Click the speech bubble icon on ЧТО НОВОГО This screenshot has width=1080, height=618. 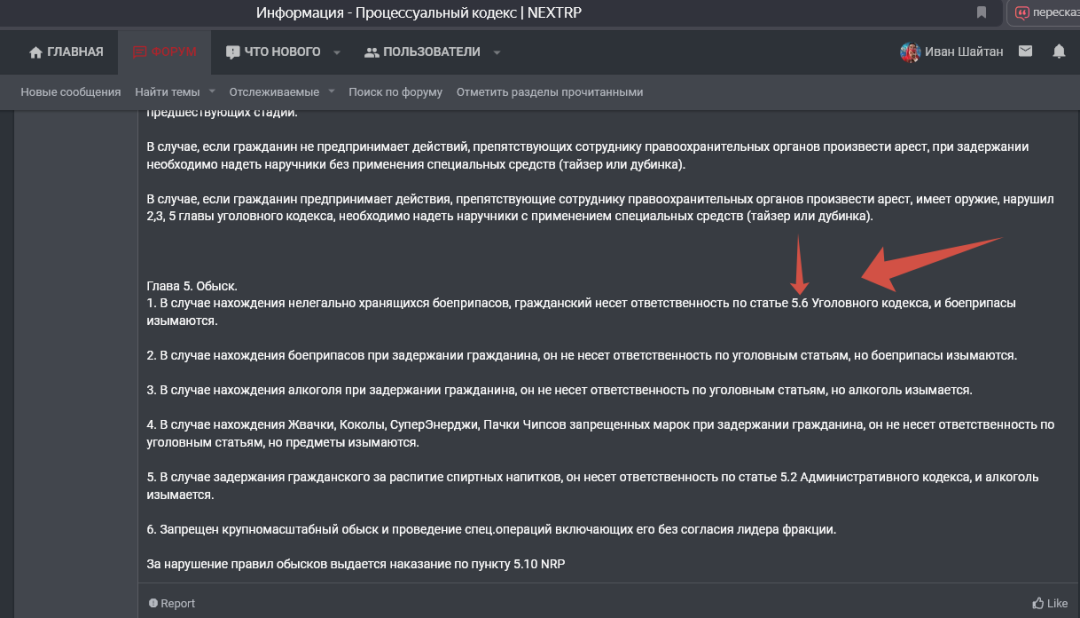232,51
